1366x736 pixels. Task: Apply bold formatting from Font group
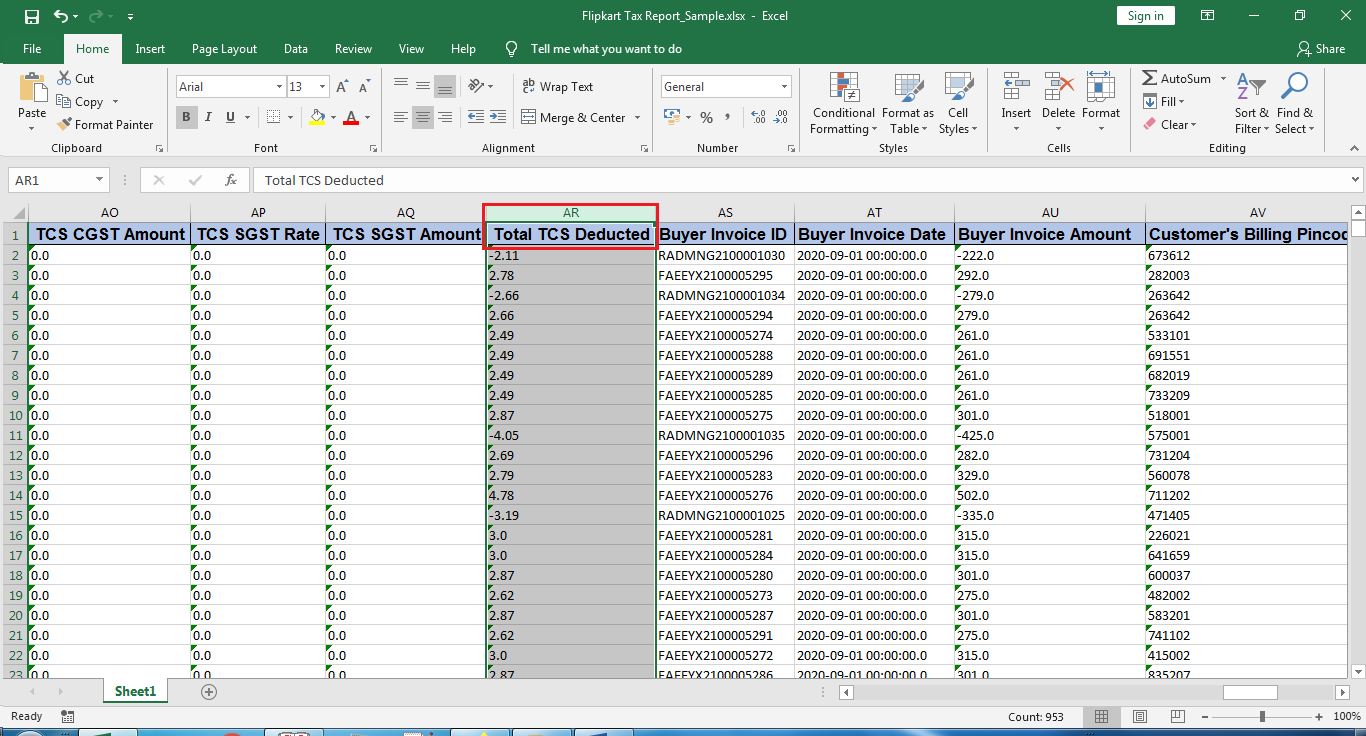(x=186, y=117)
